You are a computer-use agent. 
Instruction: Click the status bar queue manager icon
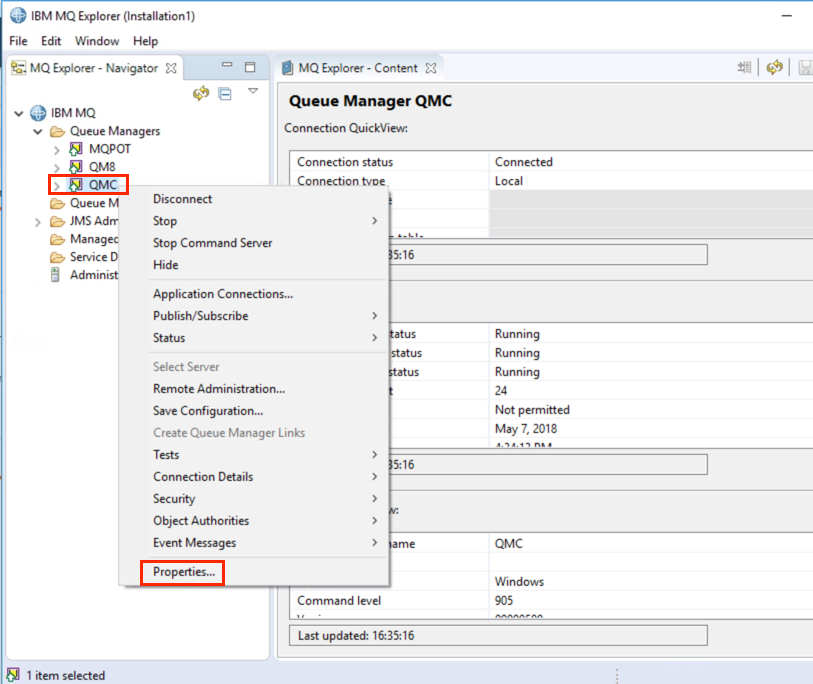(x=12, y=675)
